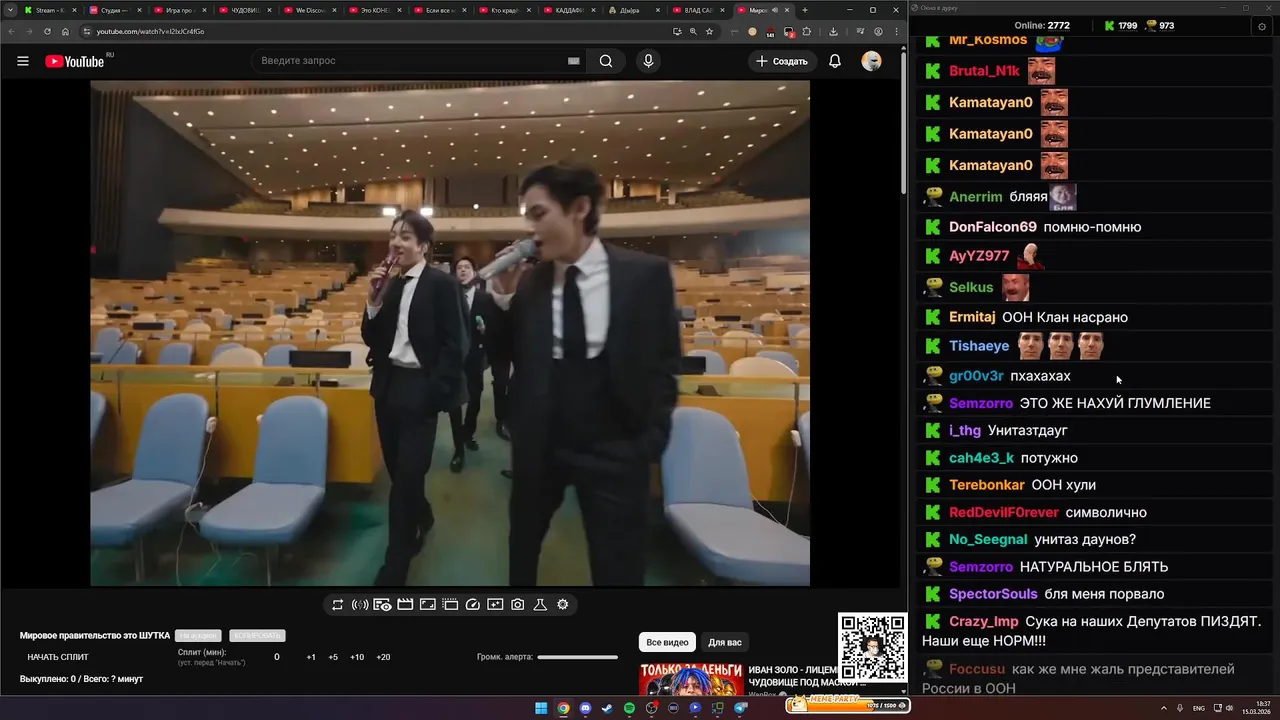Open the on-screen keyboard icon in search
The image size is (1280, 720).
tap(574, 61)
